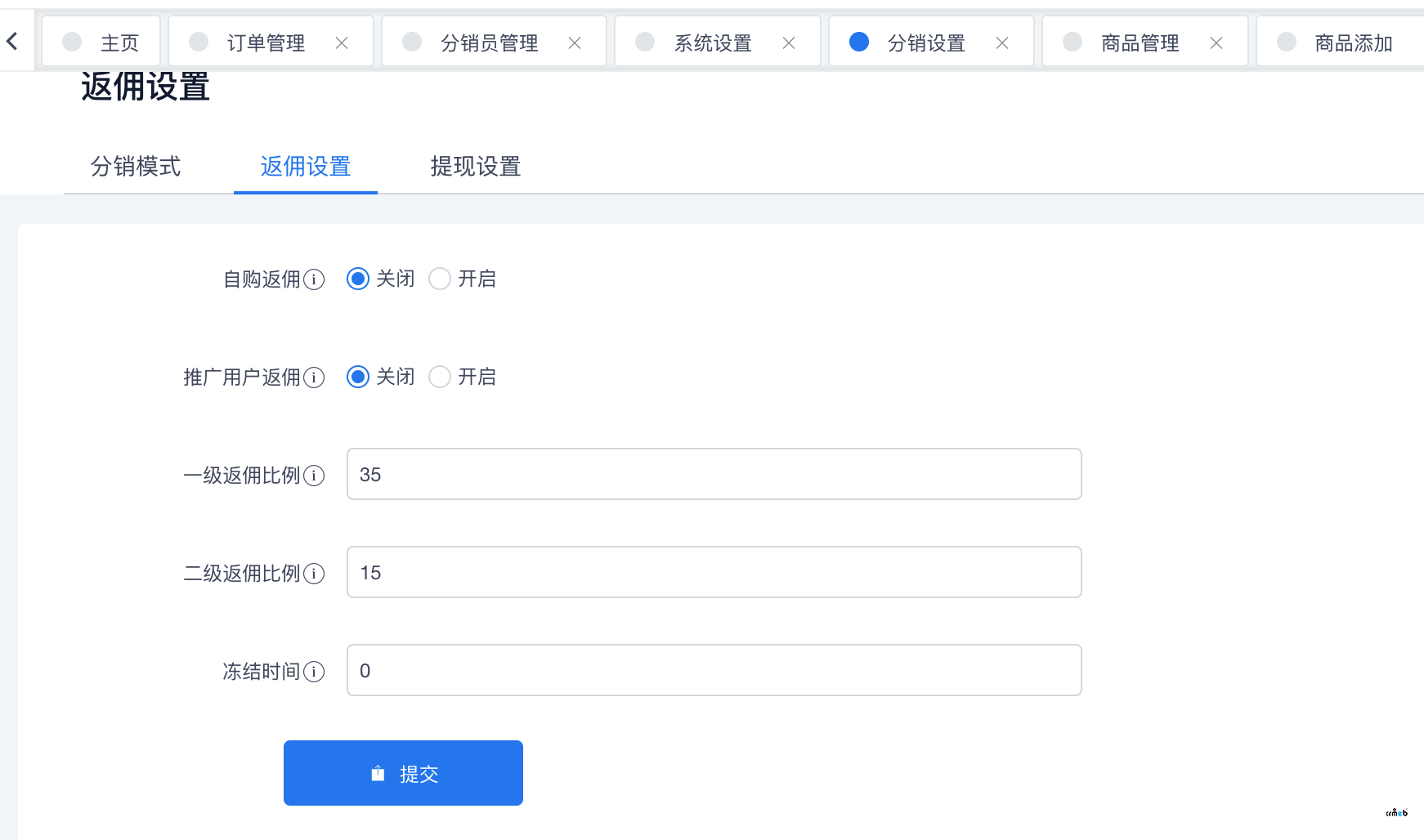
Task: Click the 提交 submit button
Action: pyautogui.click(x=403, y=773)
